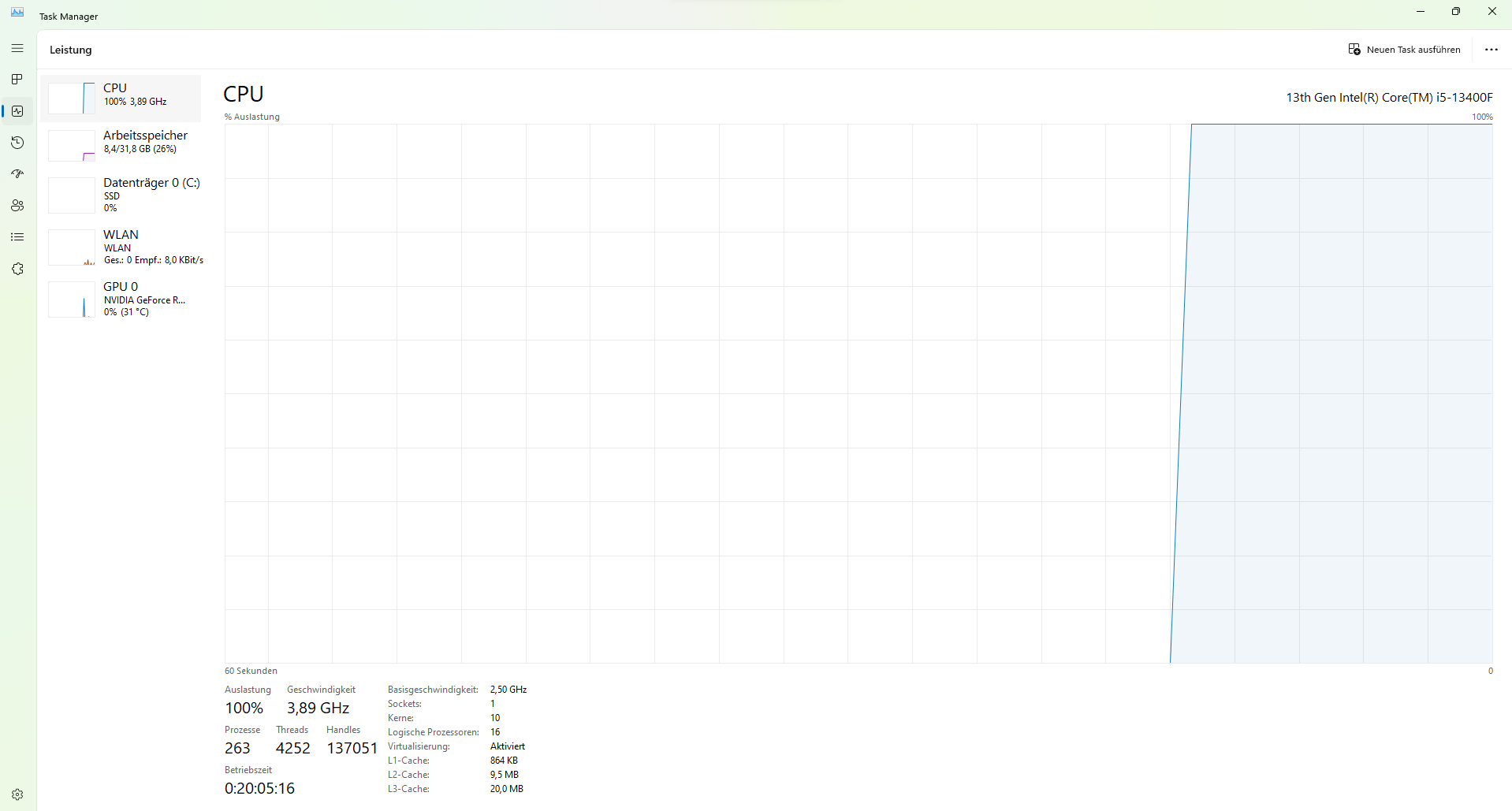Screen dimensions: 1512x811
Task: Go to the Processes page icon
Action: point(17,80)
